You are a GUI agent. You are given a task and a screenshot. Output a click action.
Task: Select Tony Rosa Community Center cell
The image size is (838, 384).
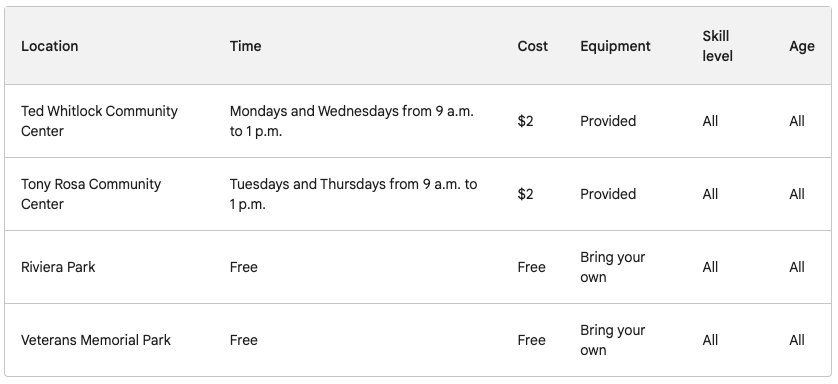click(x=91, y=194)
